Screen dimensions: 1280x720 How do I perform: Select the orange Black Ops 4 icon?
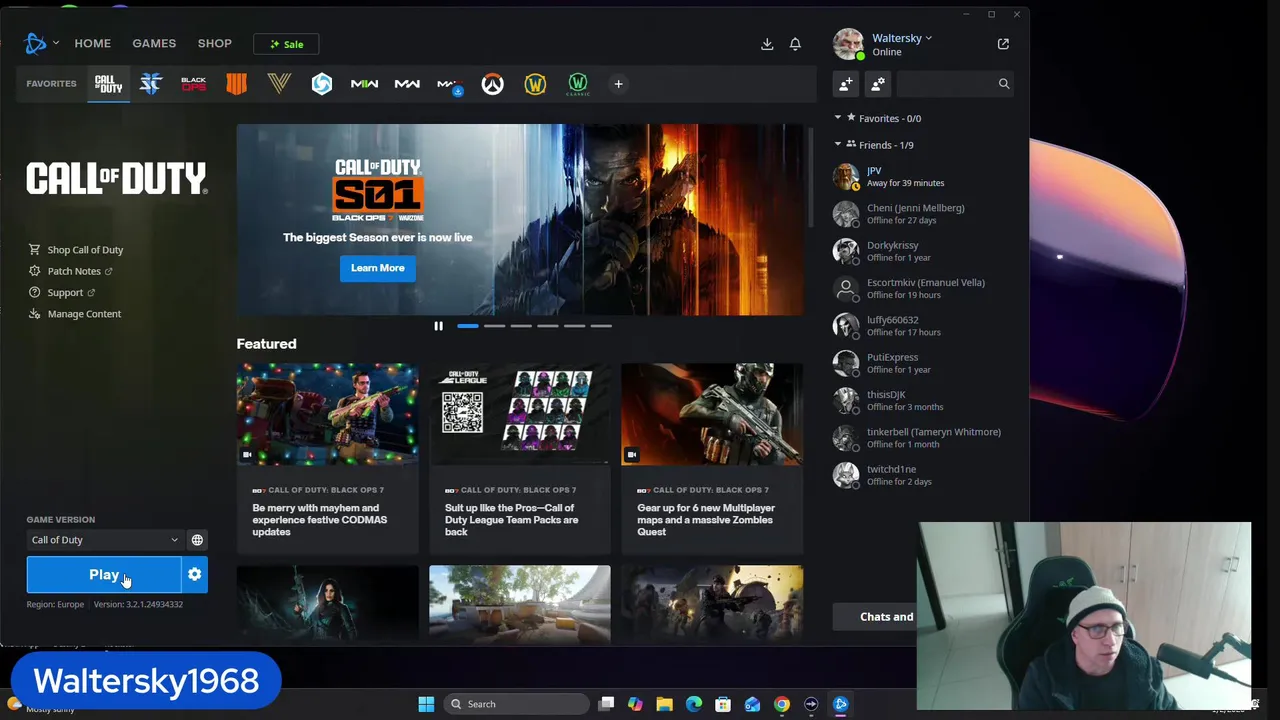[x=236, y=84]
